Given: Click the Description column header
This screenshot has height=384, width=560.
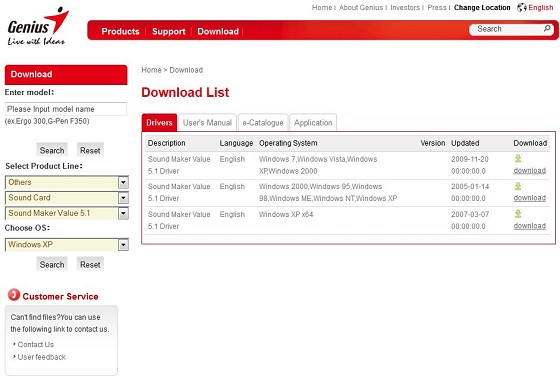Looking at the screenshot, I should 166,143.
